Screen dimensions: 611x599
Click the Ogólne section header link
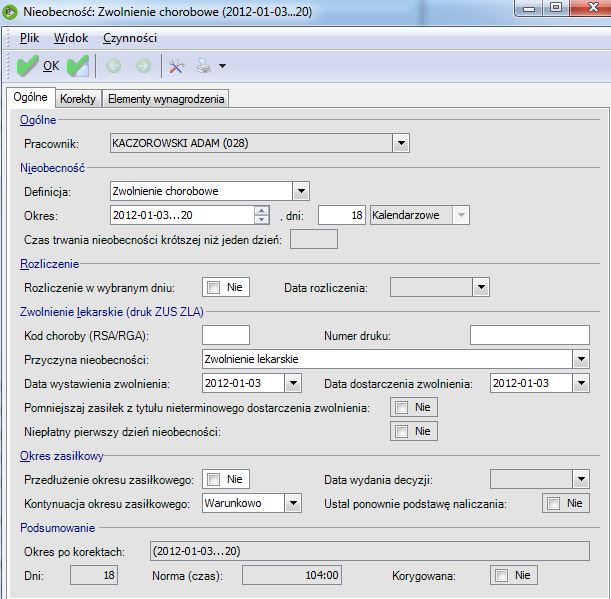pyautogui.click(x=38, y=120)
